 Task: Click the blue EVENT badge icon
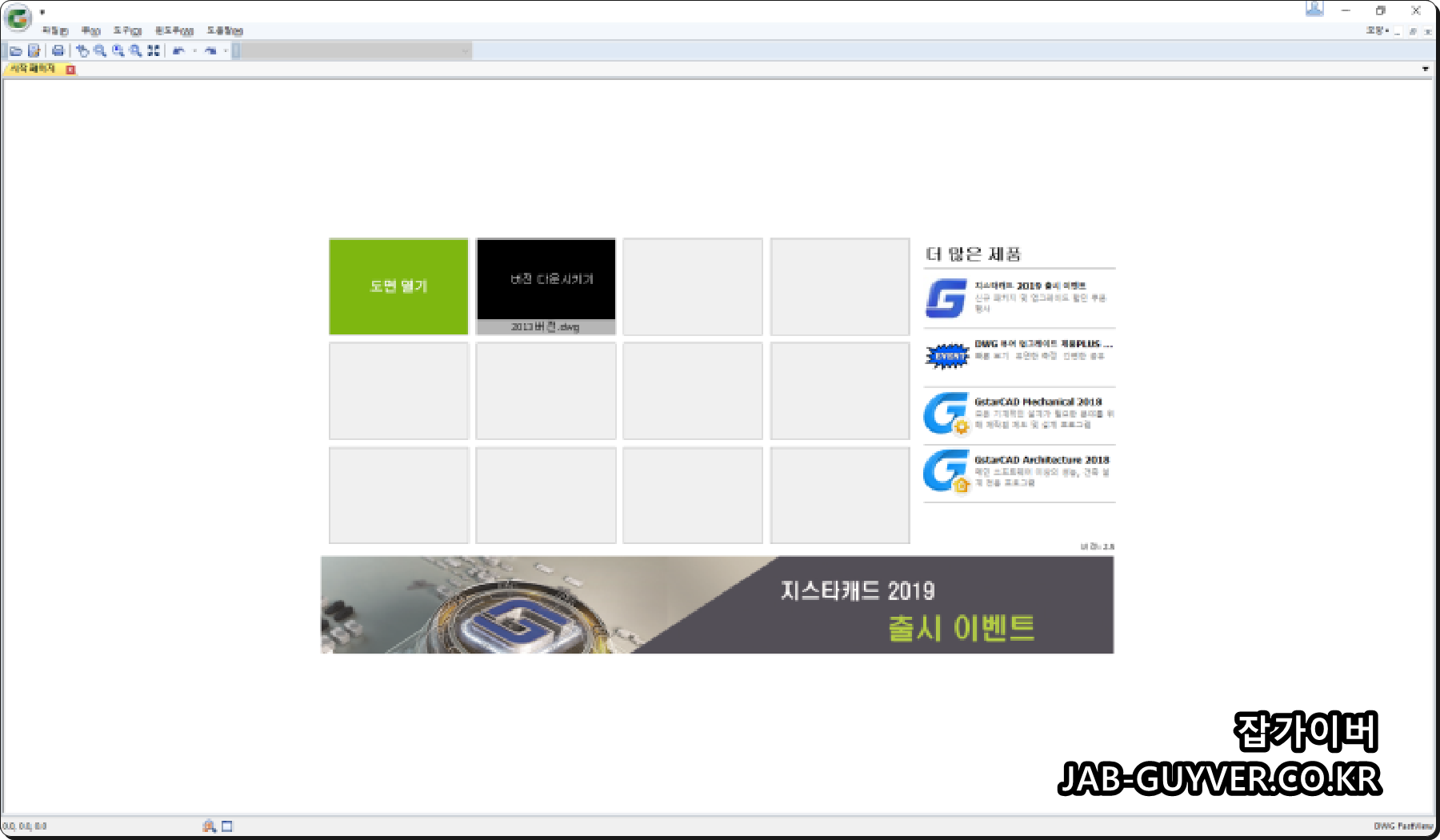pos(947,356)
